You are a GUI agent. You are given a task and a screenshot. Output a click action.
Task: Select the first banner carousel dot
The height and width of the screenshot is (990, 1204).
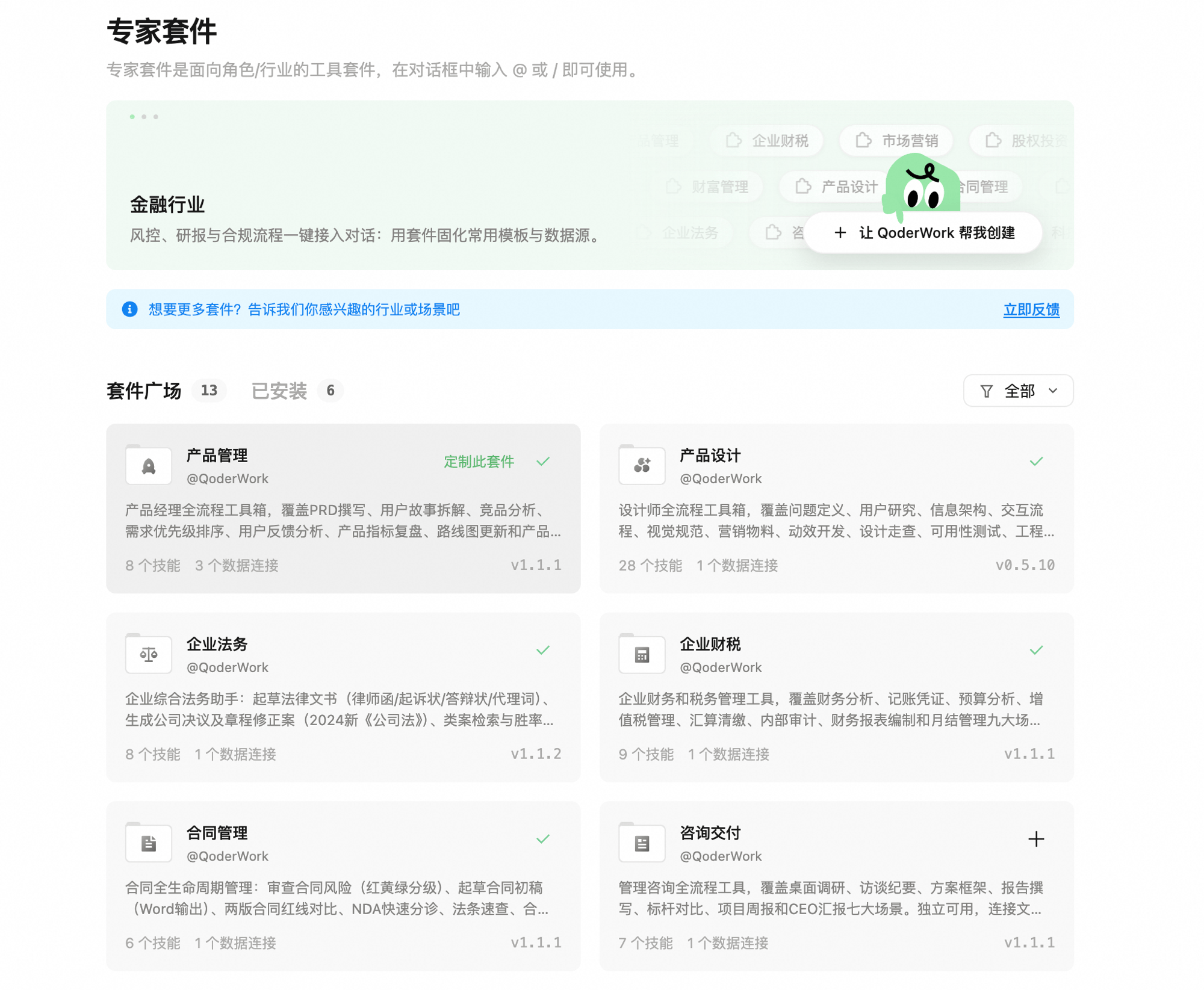click(x=132, y=117)
